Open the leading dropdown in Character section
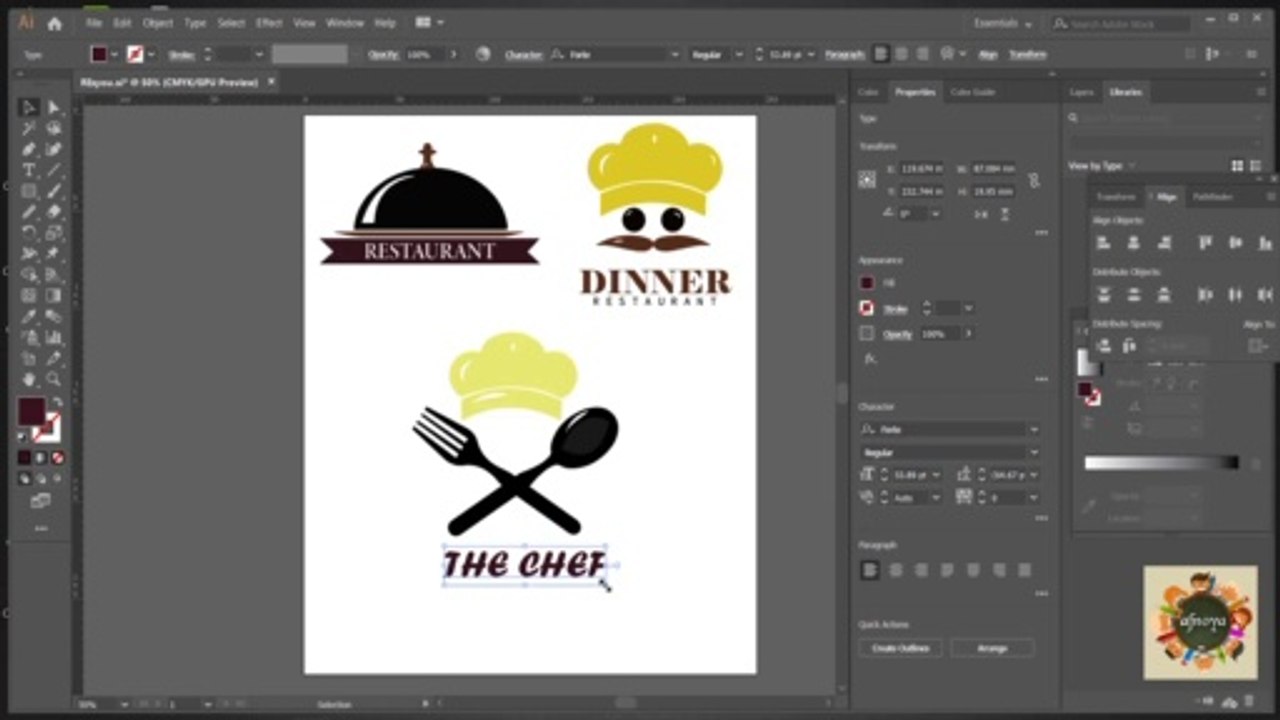1280x720 pixels. coord(1033,475)
